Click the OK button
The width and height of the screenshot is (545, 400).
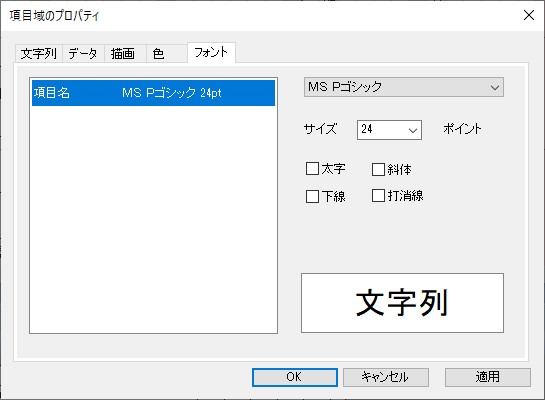tap(295, 377)
